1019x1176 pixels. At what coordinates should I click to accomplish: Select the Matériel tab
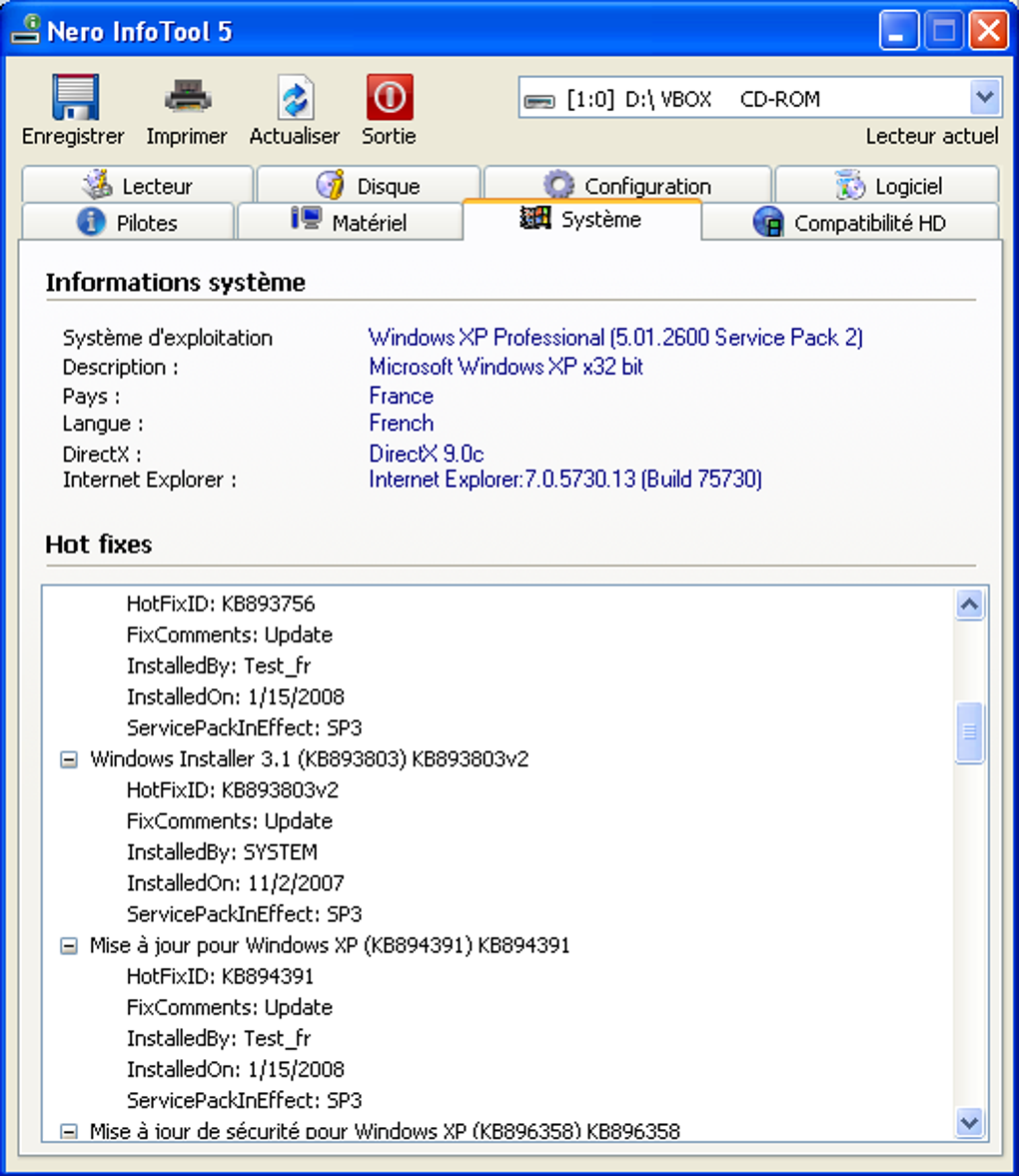(x=350, y=221)
